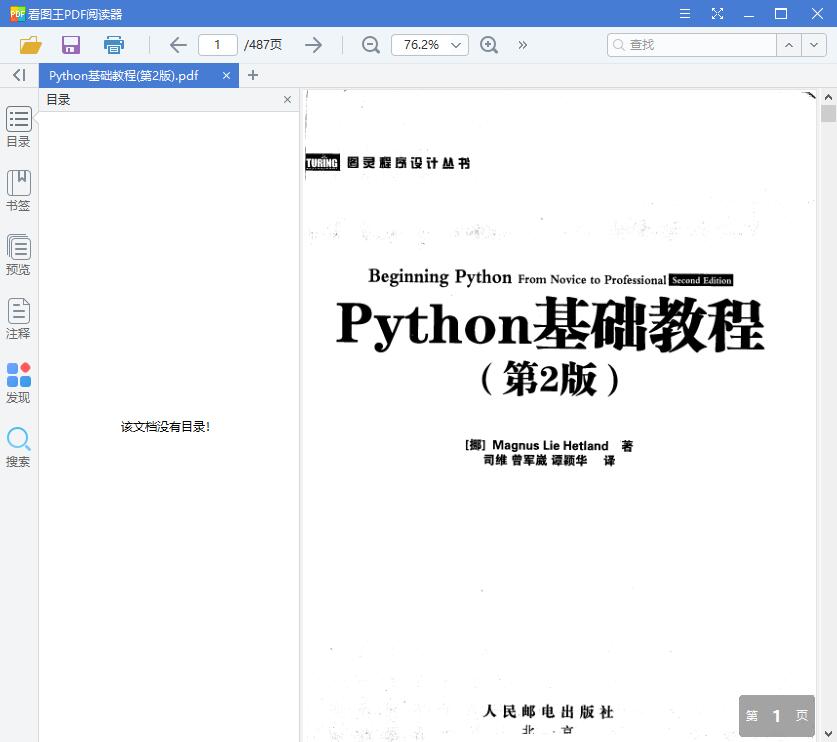Click the vertical scrollbar thumb
Image resolution: width=837 pixels, height=742 pixels.
click(828, 114)
